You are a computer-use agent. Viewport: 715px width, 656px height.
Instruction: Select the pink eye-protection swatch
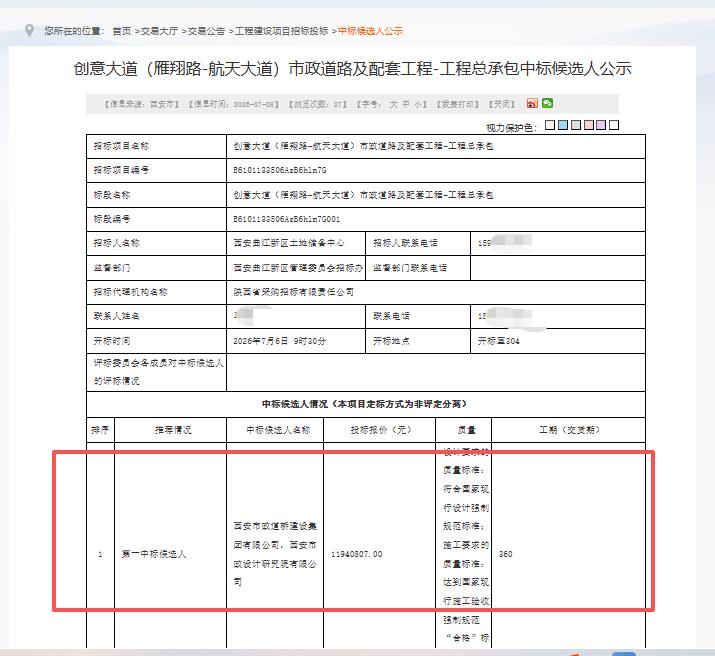click(x=589, y=124)
